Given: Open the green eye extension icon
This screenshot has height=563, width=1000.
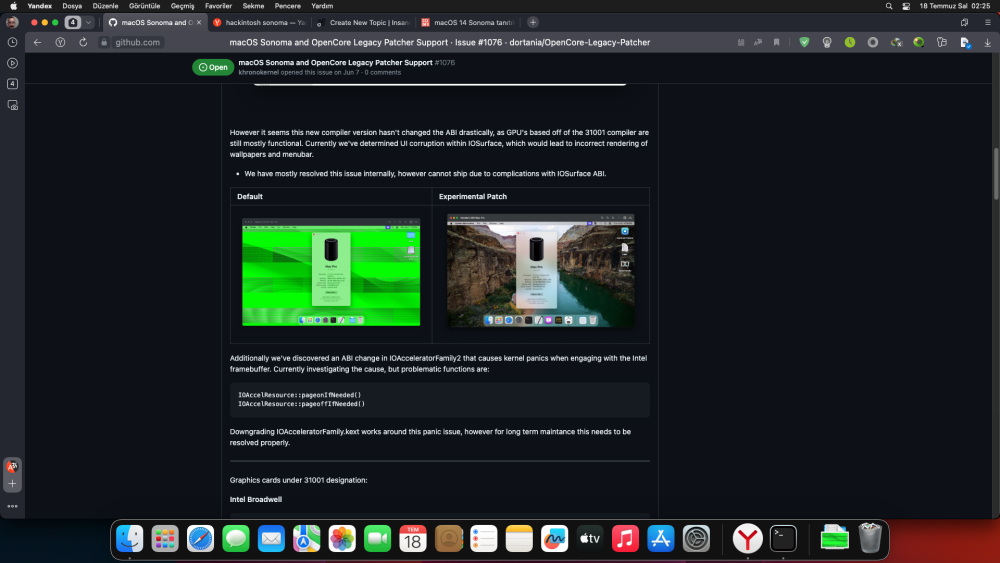Looking at the screenshot, I should point(919,42).
